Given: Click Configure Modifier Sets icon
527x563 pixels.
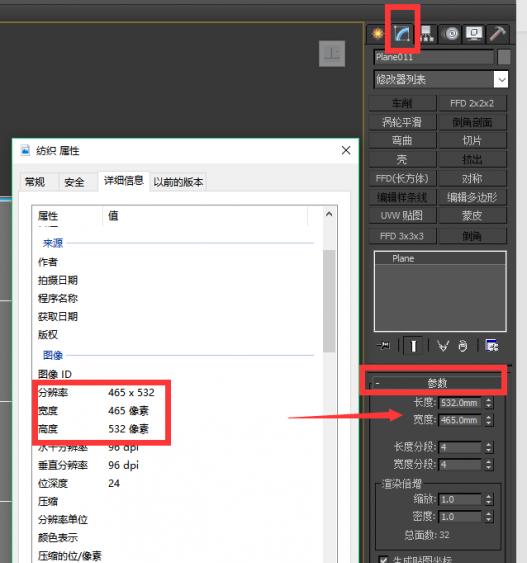Looking at the screenshot, I should 491,346.
